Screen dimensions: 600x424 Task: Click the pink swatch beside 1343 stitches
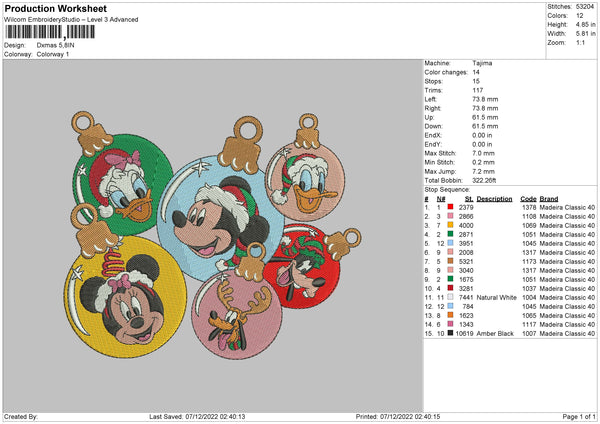[x=450, y=324]
